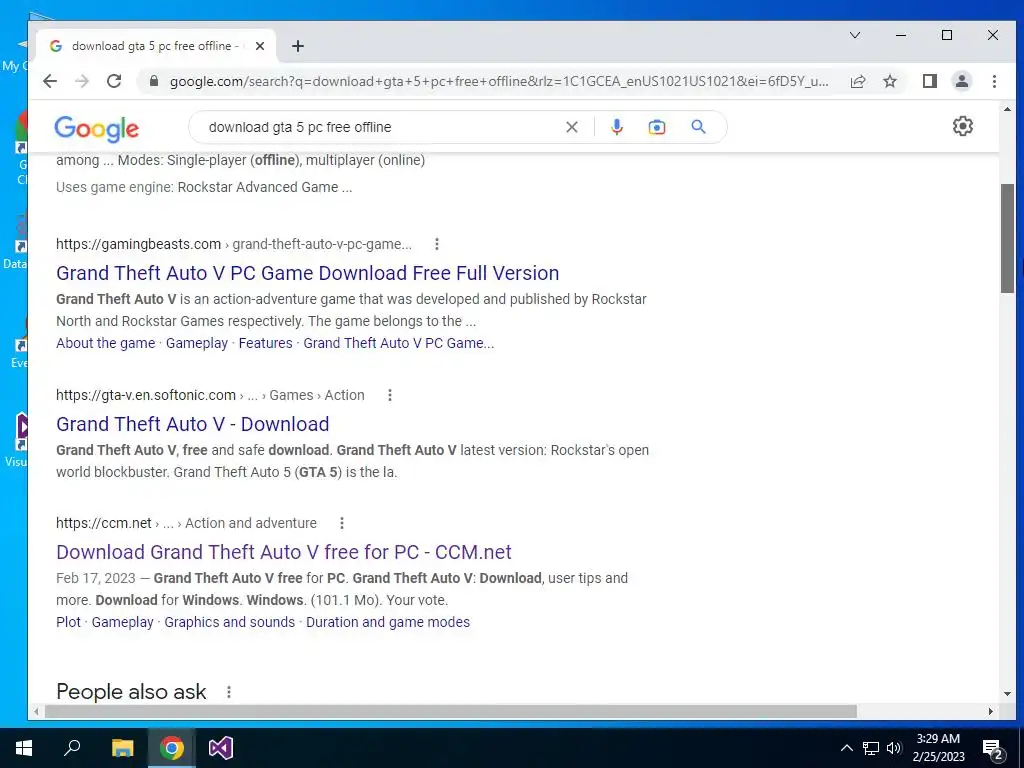The width and height of the screenshot is (1024, 768).
Task: Reload the Google search page
Action: (114, 81)
